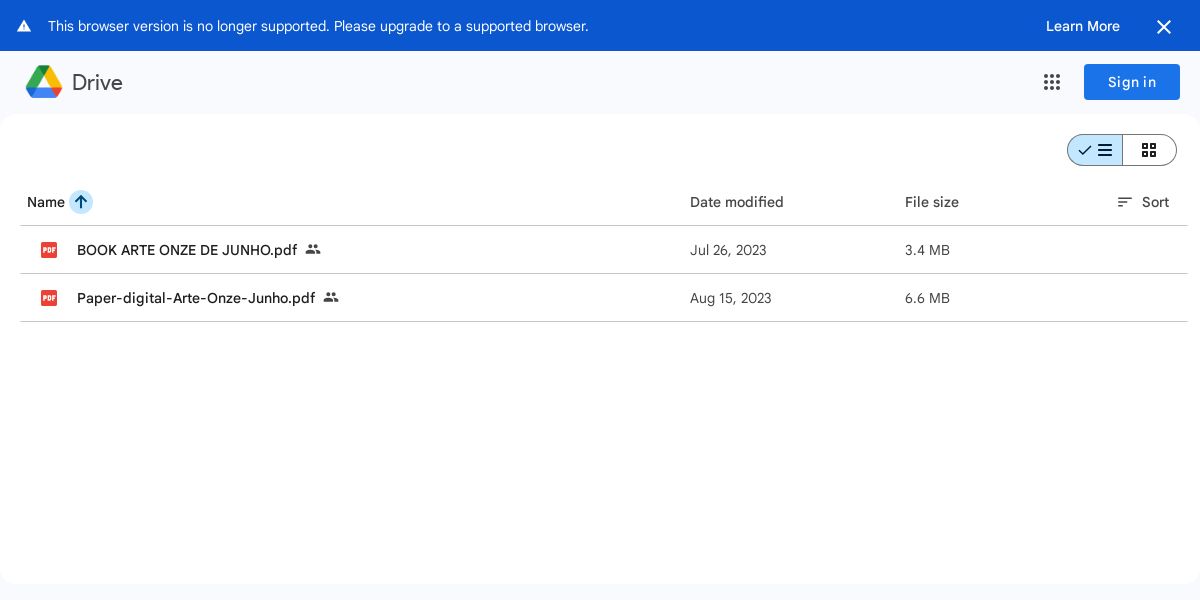Switch to list layout view

point(1095,150)
